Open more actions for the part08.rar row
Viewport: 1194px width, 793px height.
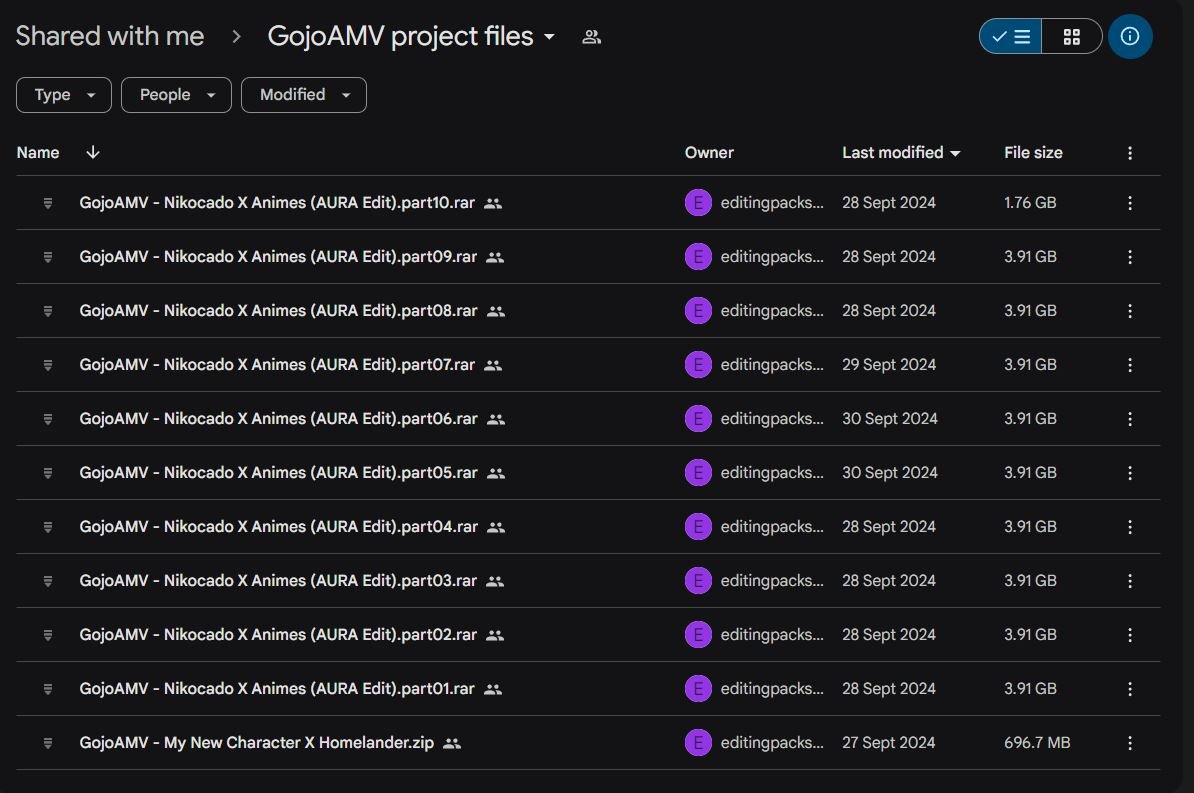(1130, 312)
